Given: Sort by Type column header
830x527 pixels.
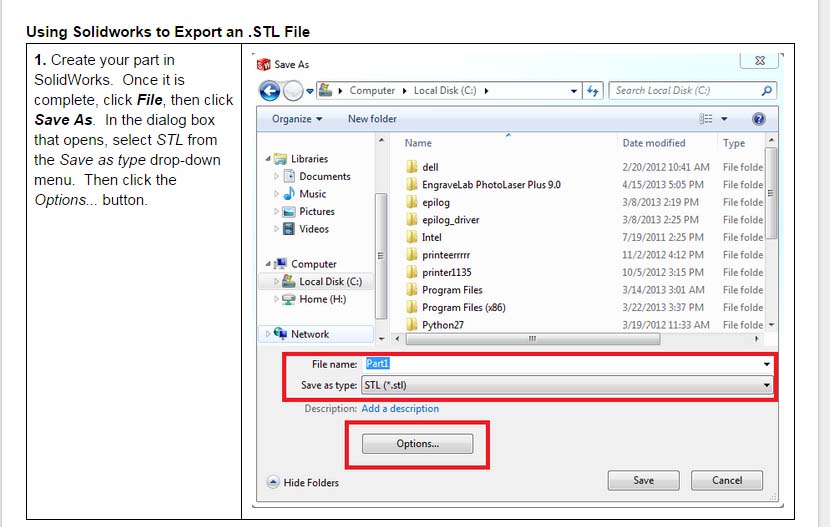Looking at the screenshot, I should pos(734,143).
